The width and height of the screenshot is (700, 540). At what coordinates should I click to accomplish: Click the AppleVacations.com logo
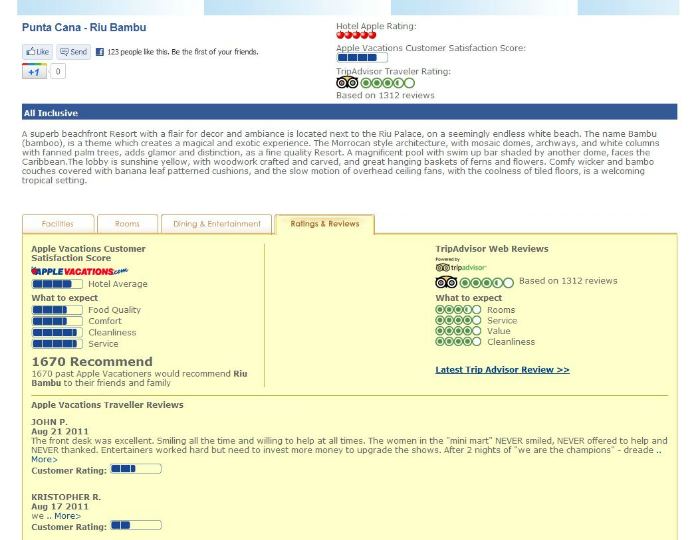point(79,271)
